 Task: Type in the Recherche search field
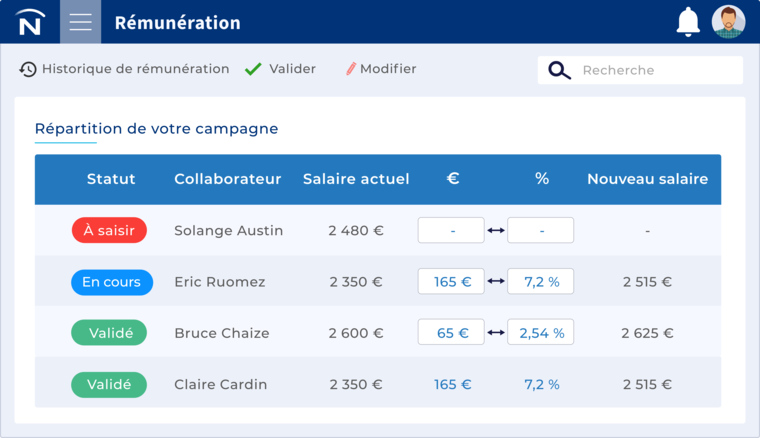(x=655, y=70)
